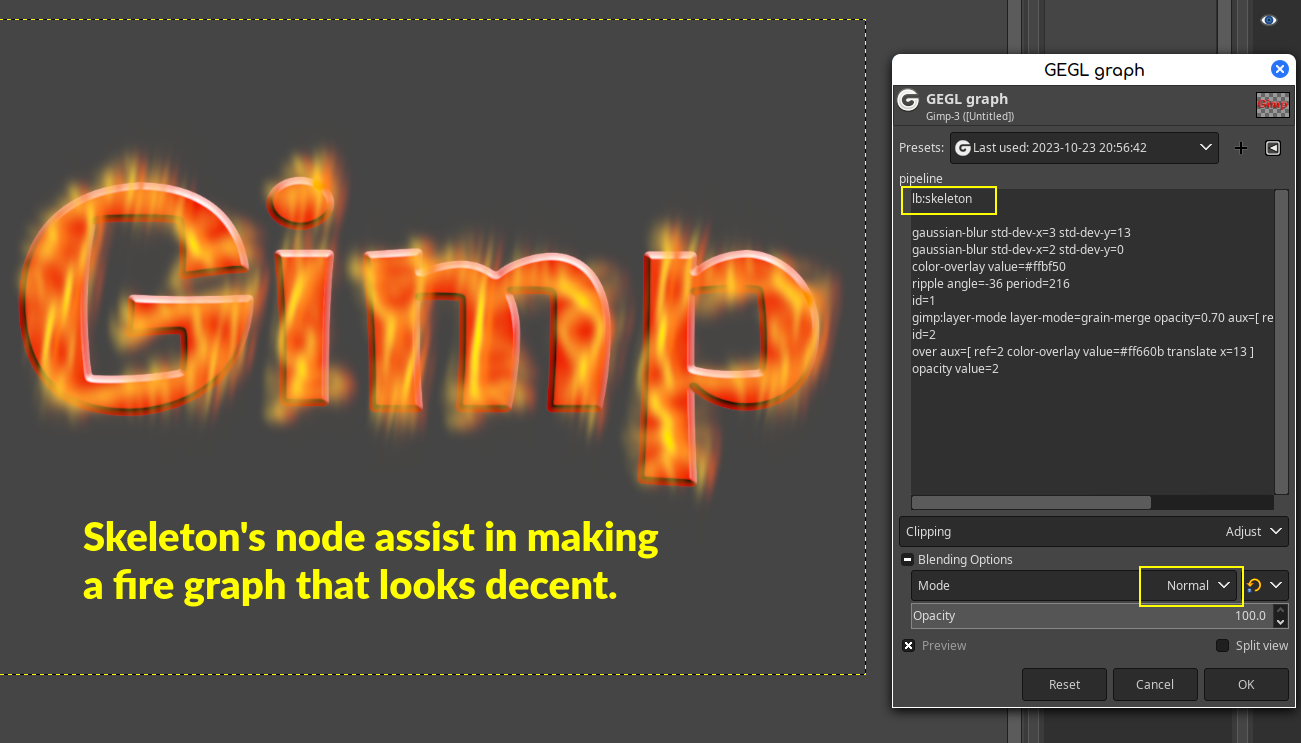This screenshot has width=1301, height=743.
Task: Click the 'gaussian-blur std-dev-x=3 std-dev-y=13' line
Action: pyautogui.click(x=1021, y=233)
